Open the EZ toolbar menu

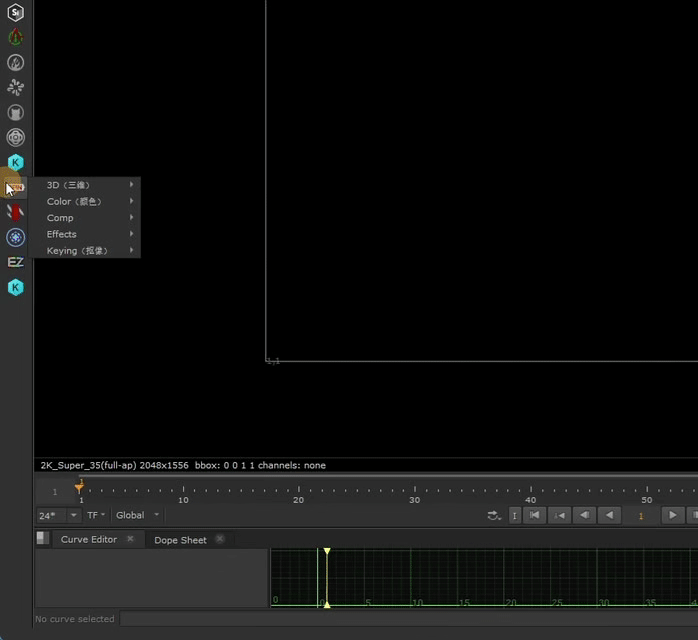(x=16, y=262)
